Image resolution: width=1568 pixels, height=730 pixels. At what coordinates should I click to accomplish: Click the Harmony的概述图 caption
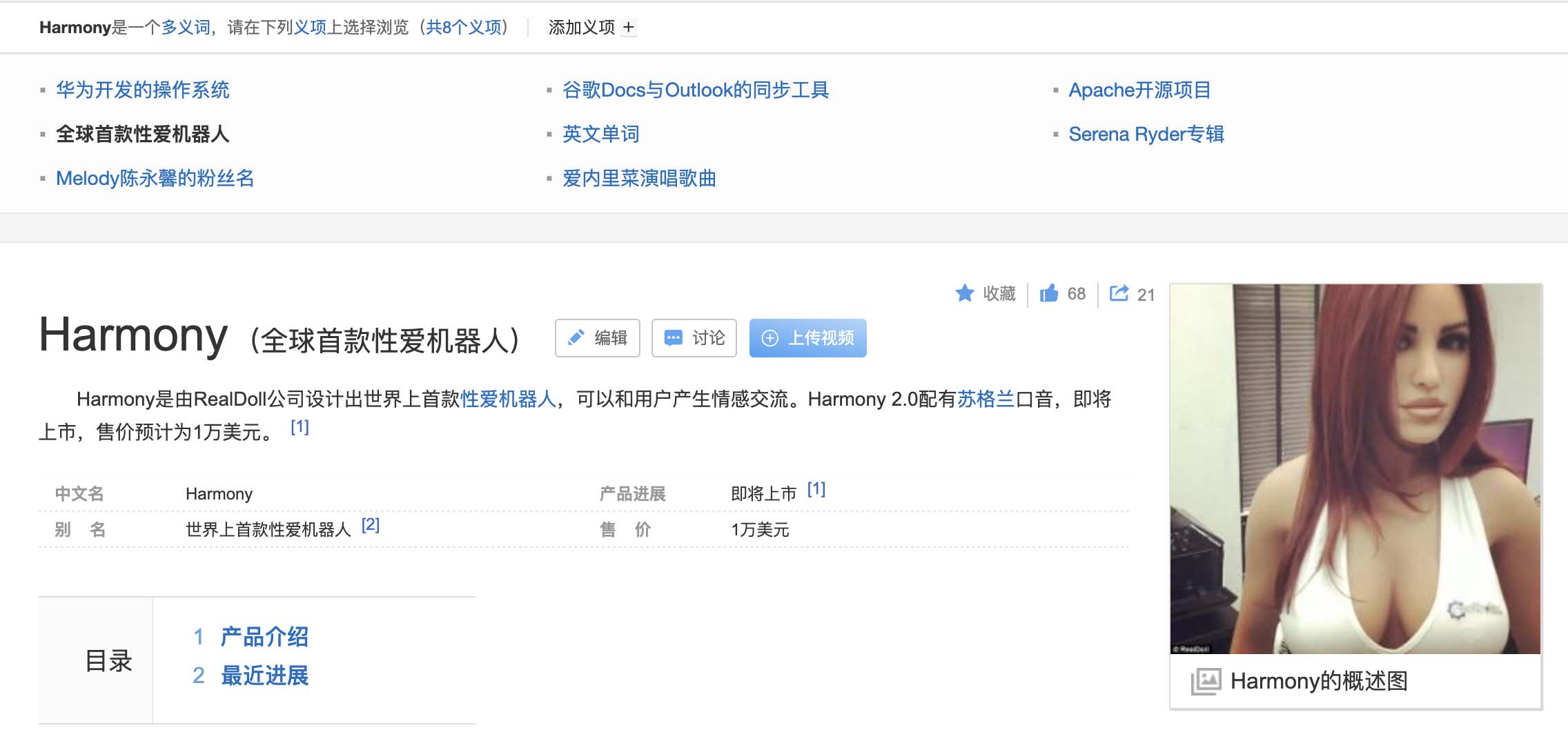pyautogui.click(x=1319, y=682)
